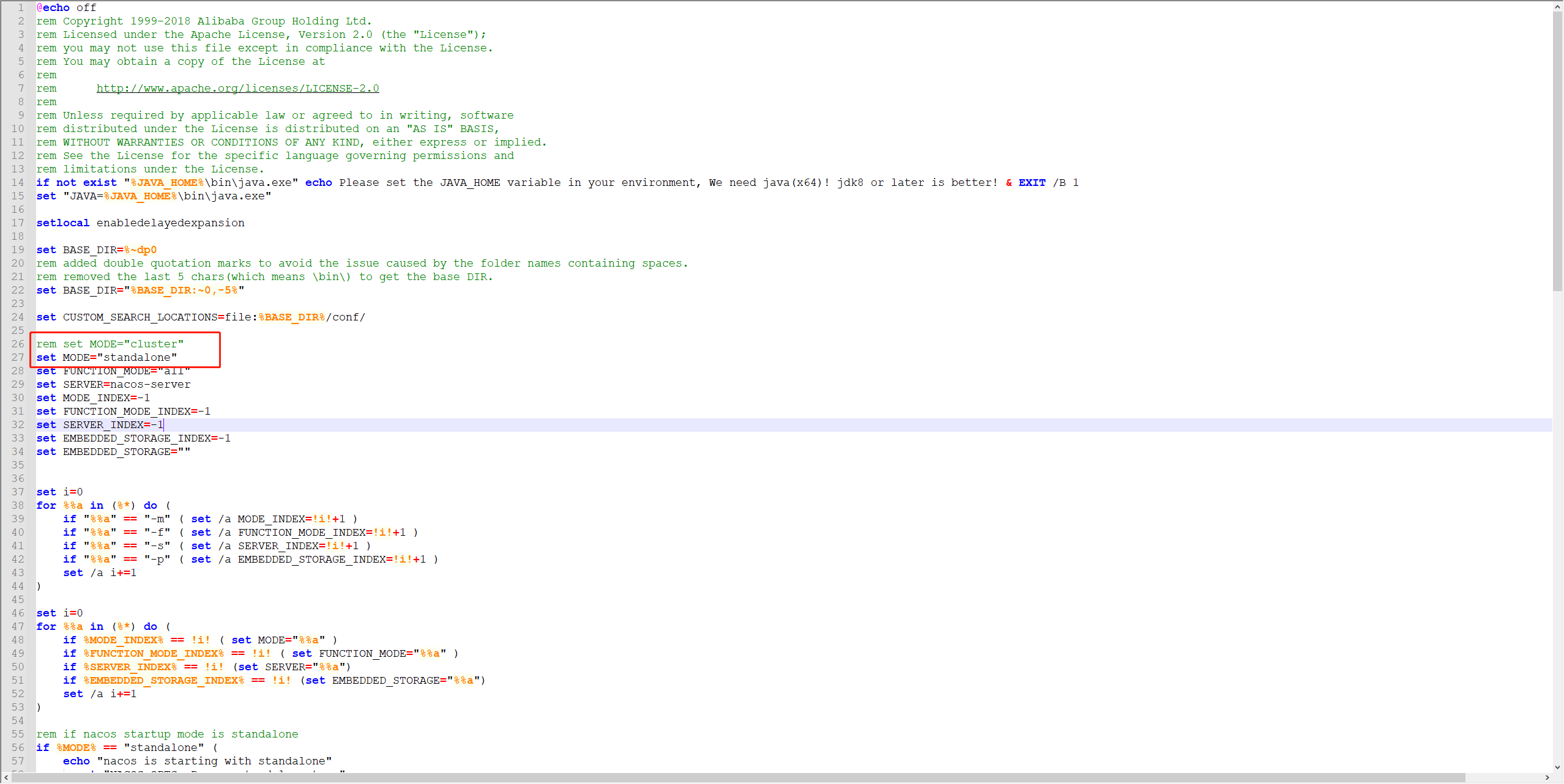This screenshot has width=1564, height=784.
Task: Open the apache.org LICENSE-2.0 link
Action: (x=237, y=89)
